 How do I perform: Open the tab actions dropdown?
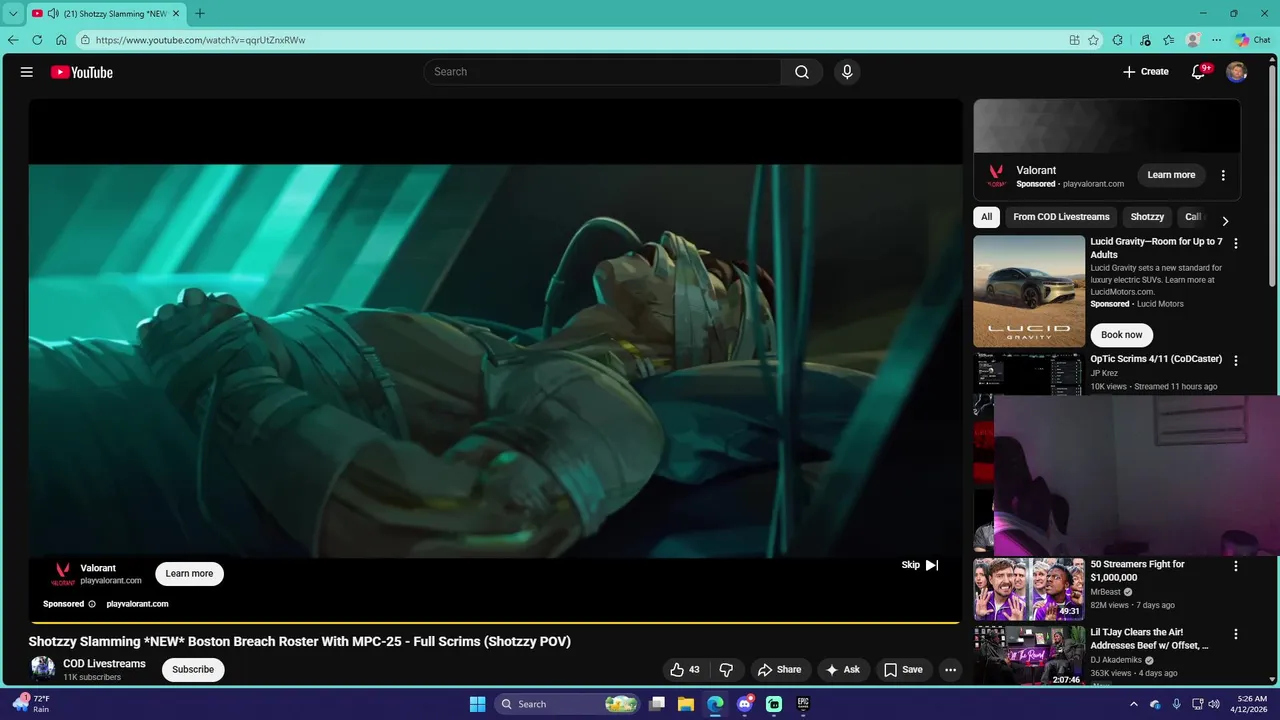[13, 13]
